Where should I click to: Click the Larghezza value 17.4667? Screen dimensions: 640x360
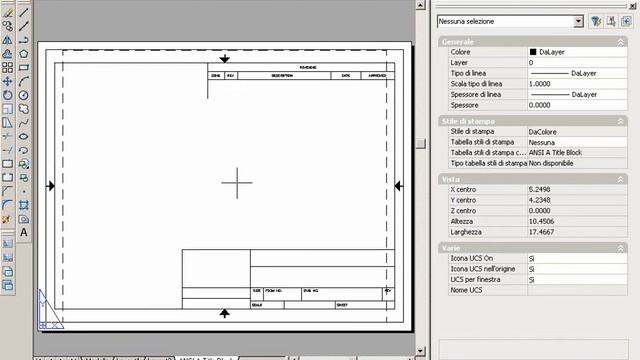[577, 232]
